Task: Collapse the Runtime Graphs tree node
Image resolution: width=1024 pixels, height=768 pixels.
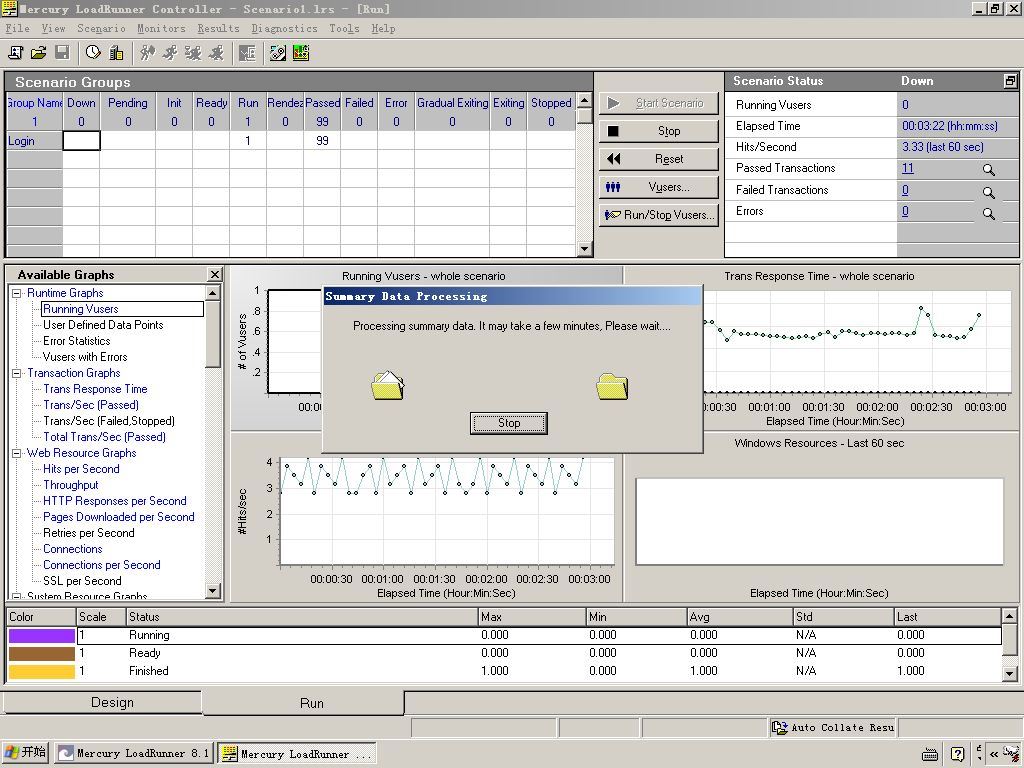Action: [17, 293]
